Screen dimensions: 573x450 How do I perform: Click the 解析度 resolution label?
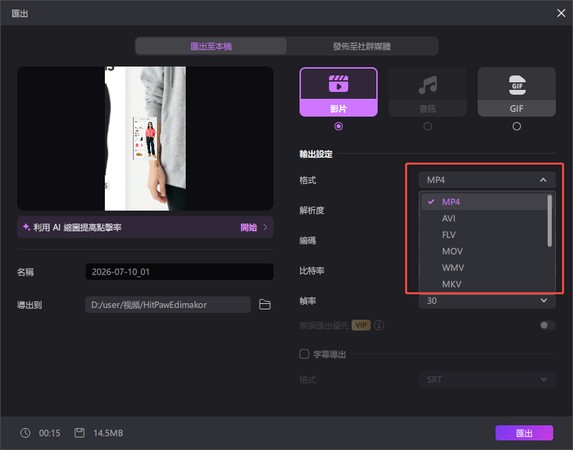312,210
